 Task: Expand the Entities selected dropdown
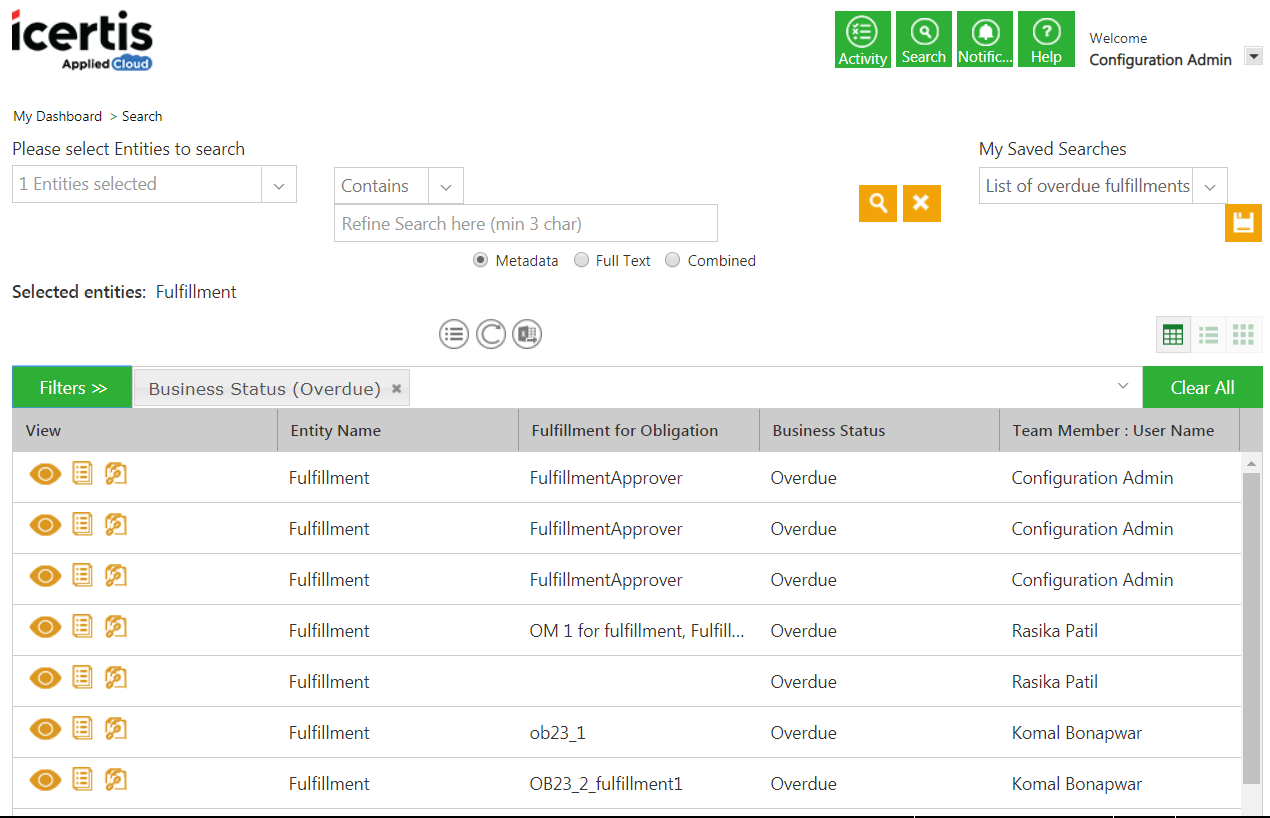pos(279,185)
